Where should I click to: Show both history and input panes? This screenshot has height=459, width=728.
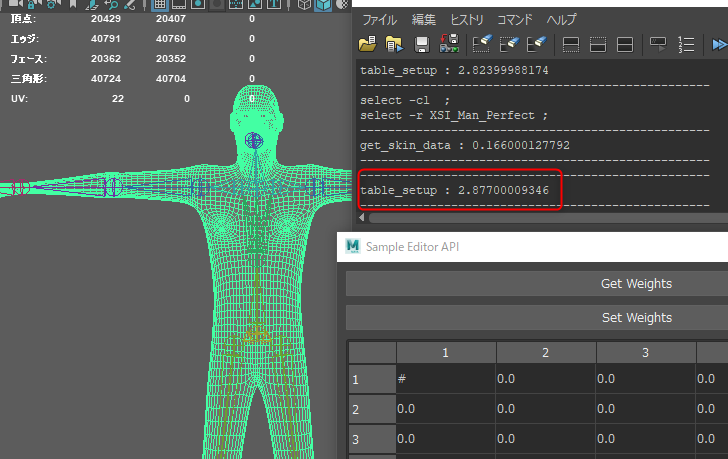coord(625,45)
